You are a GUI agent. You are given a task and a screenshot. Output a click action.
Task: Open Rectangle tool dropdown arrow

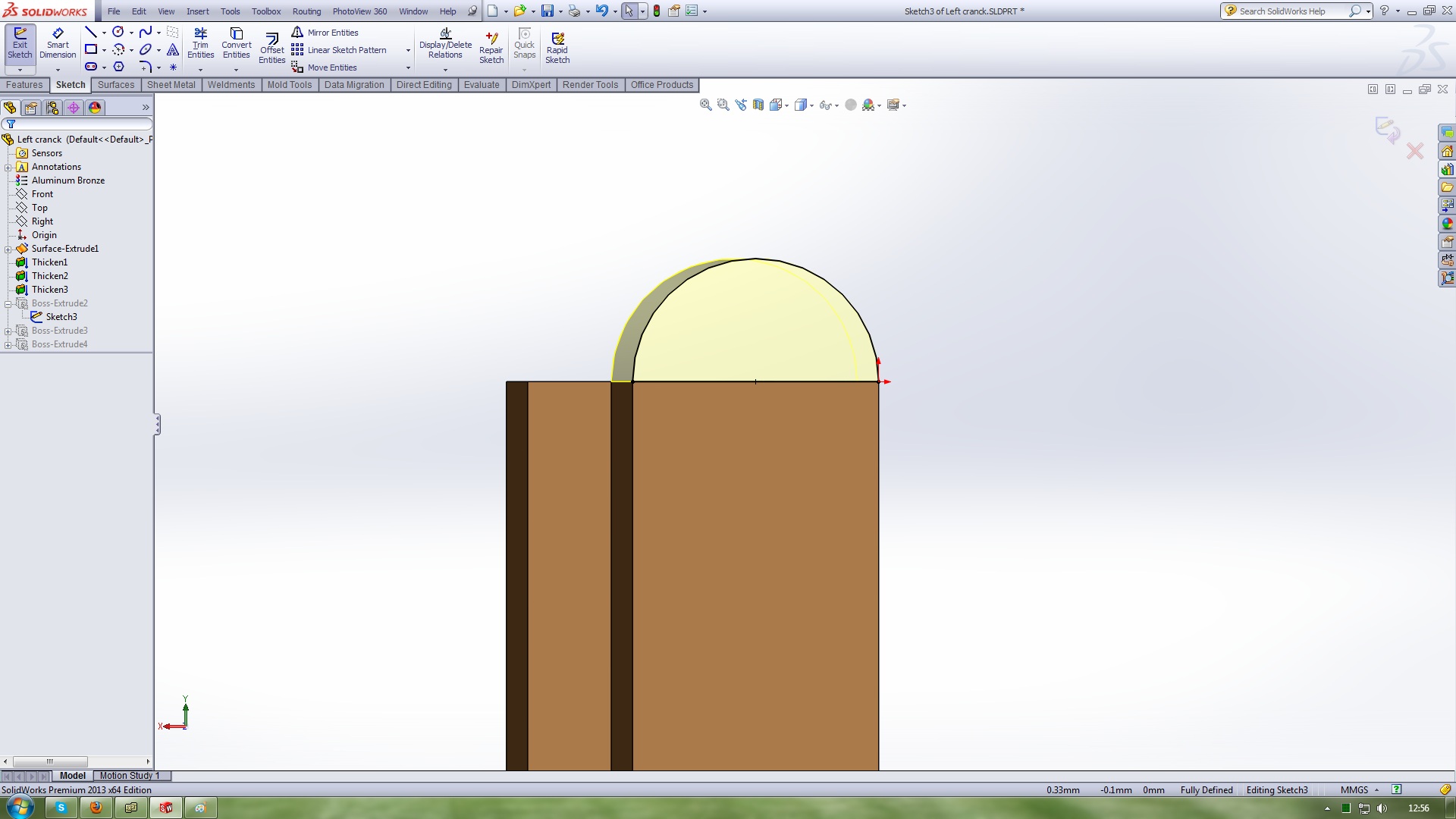104,50
